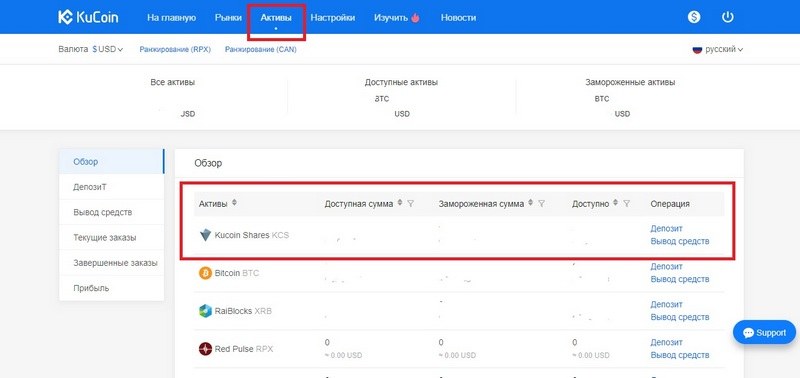Open the dollar currency icon in header

694,17
